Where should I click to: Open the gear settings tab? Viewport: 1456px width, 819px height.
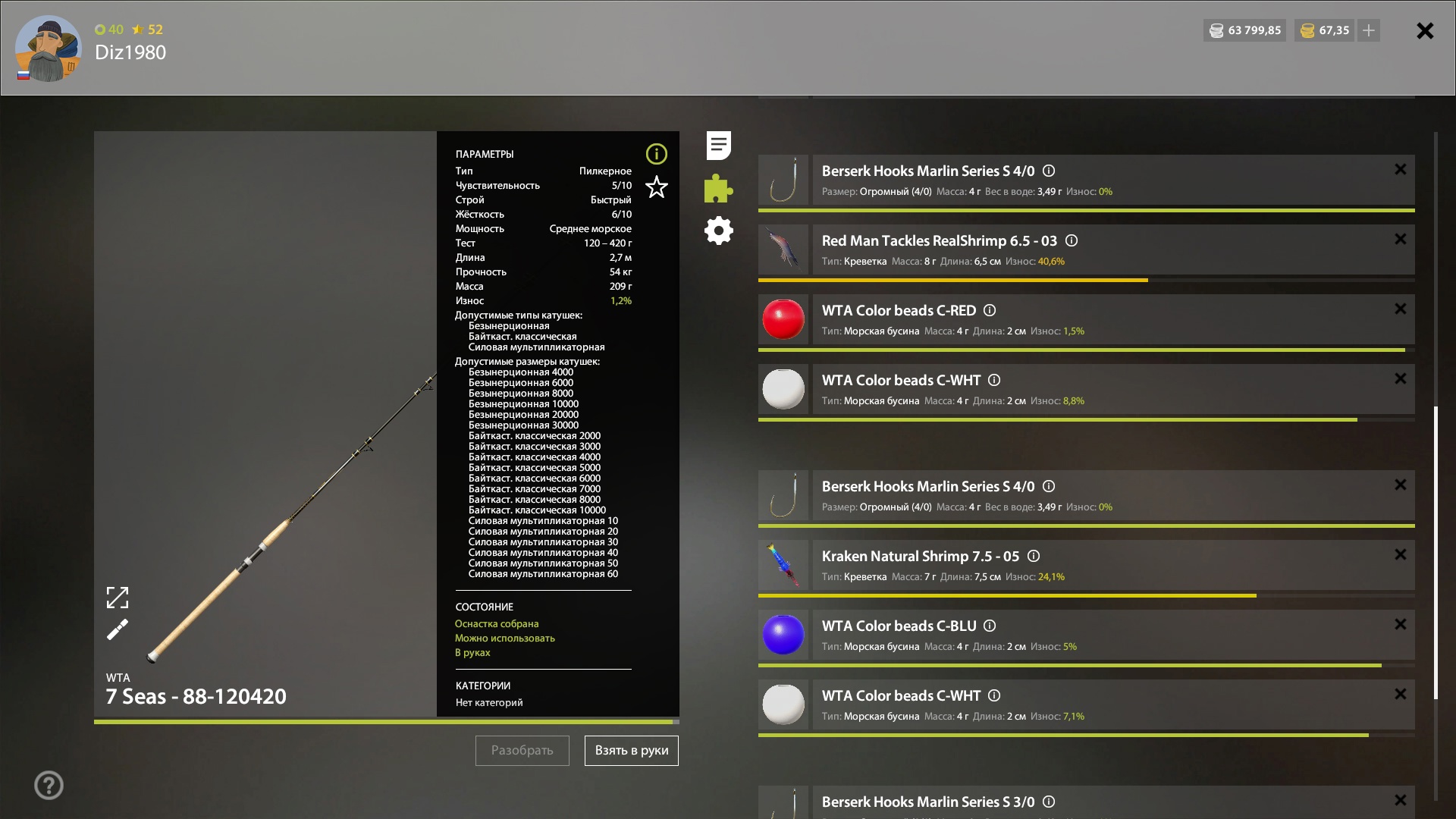click(718, 231)
